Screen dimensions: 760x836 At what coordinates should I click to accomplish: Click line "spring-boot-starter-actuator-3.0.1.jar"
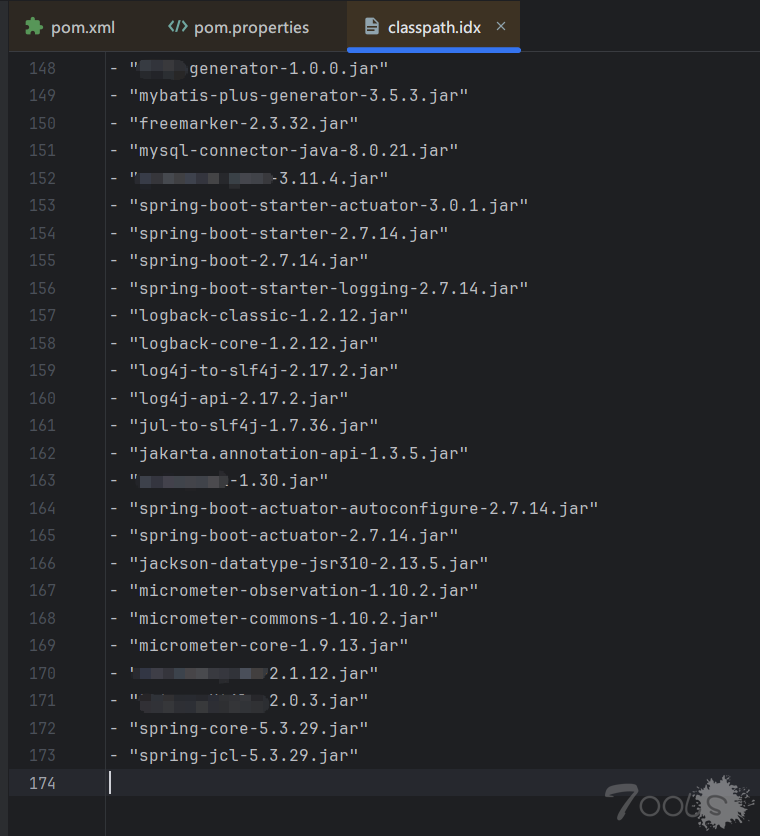(x=329, y=206)
